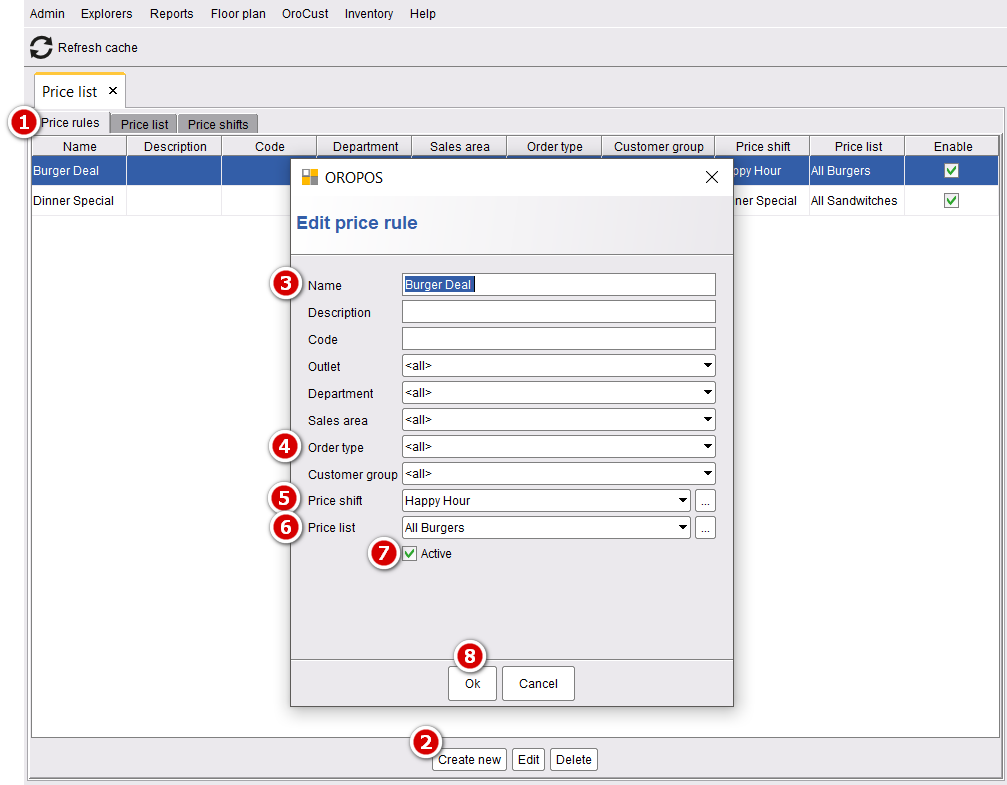This screenshot has height=785, width=1007.
Task: Click Cancel in the dialog
Action: (x=538, y=684)
